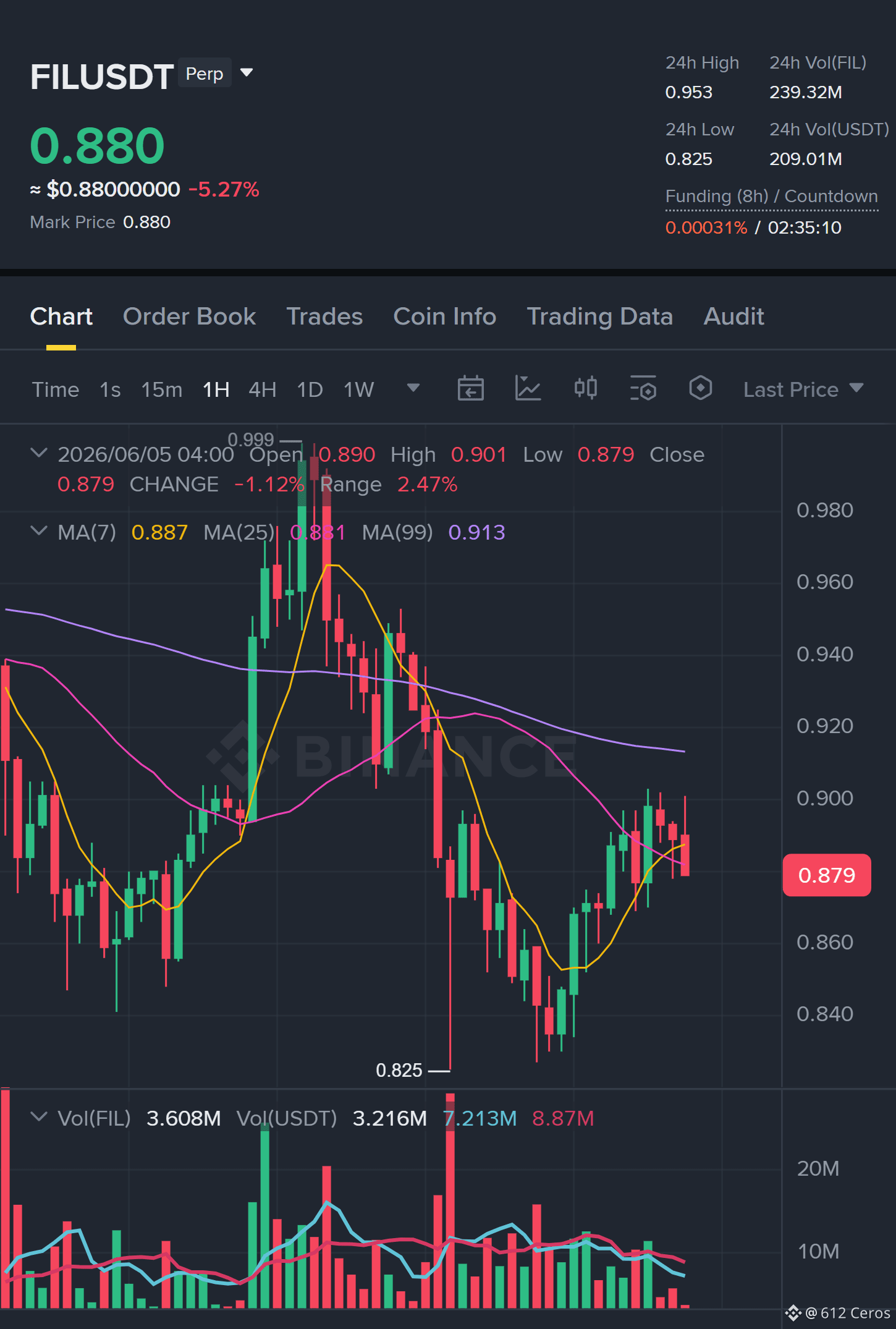This screenshot has width=896, height=1329.
Task: Click the Funding (8h) / Countdown link
Action: coord(771,197)
